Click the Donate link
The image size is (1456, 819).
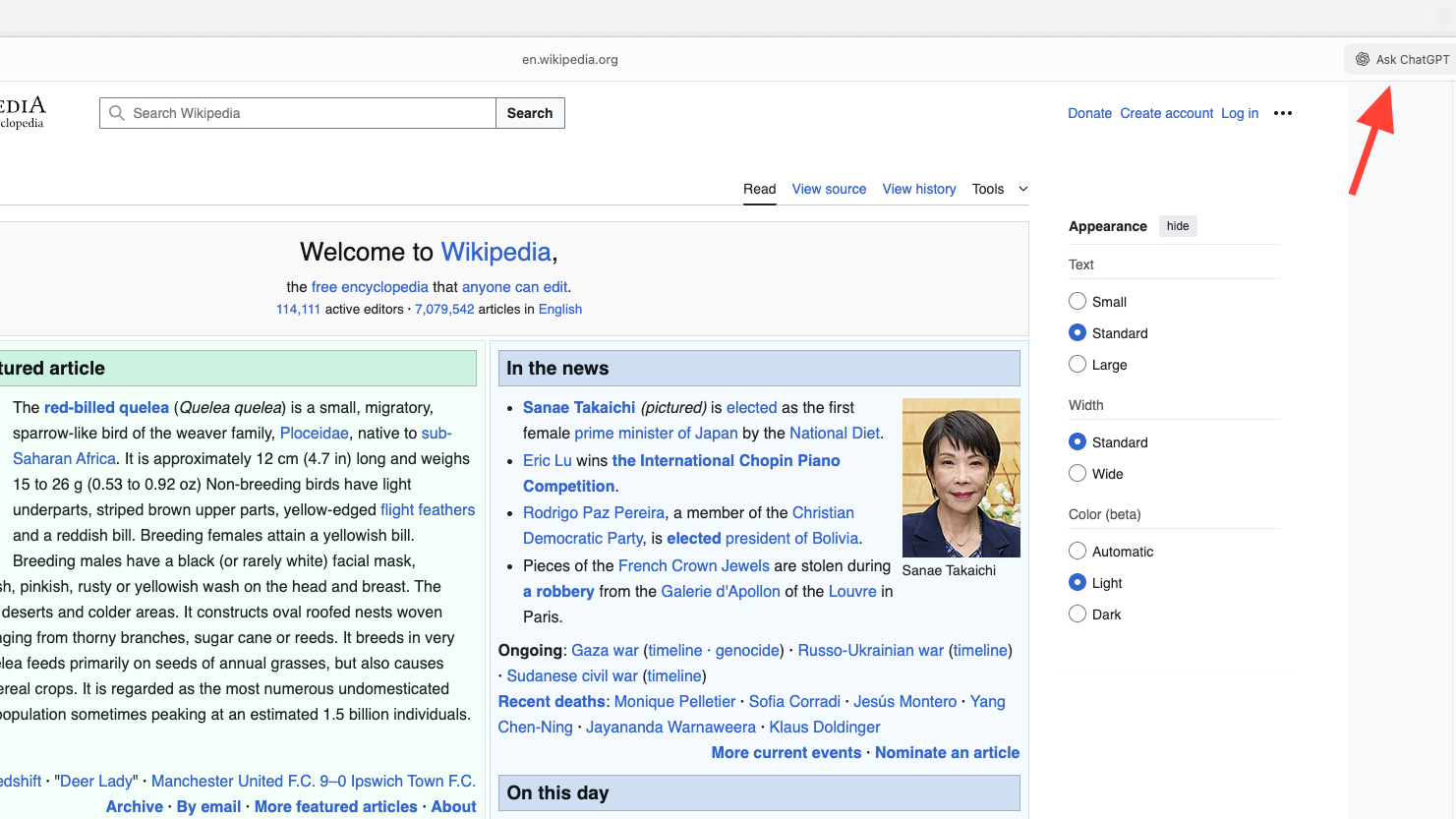point(1089,113)
